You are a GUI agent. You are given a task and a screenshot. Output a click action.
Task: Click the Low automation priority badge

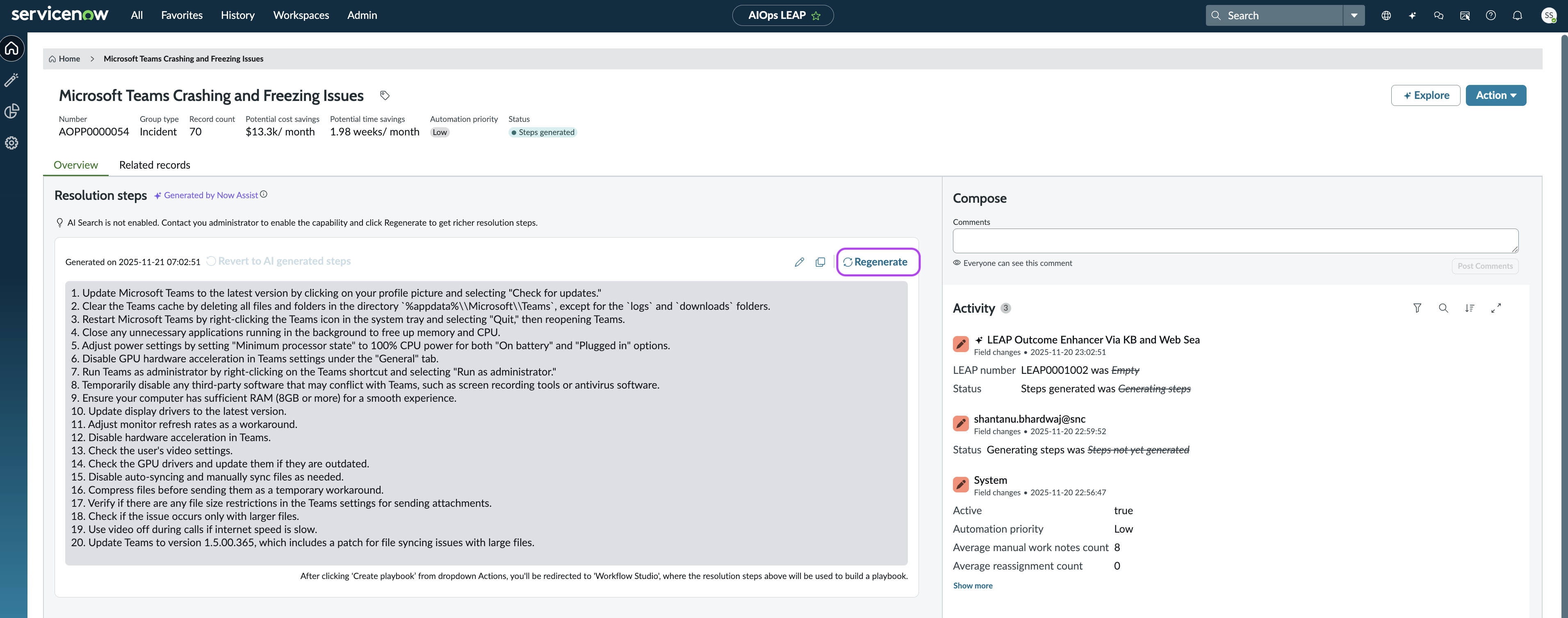click(x=440, y=133)
